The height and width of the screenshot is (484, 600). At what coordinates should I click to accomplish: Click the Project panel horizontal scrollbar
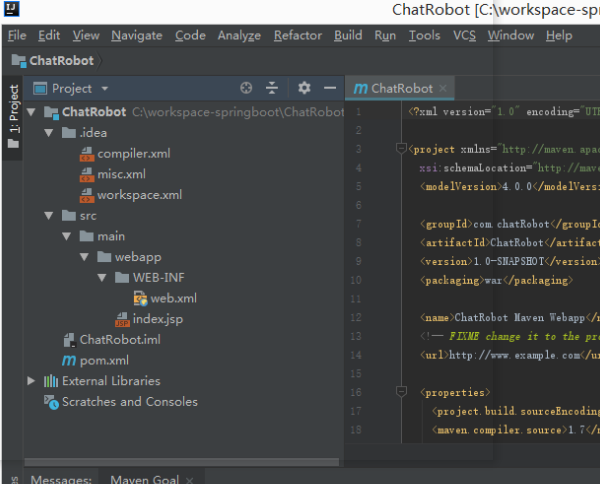point(182,462)
